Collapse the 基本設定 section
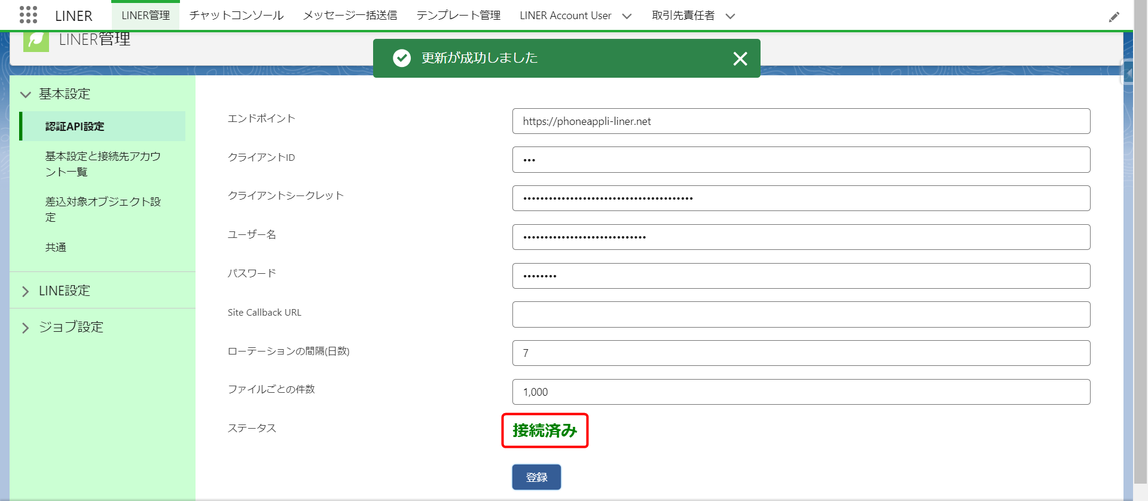This screenshot has width=1148, height=501. click(x=26, y=94)
